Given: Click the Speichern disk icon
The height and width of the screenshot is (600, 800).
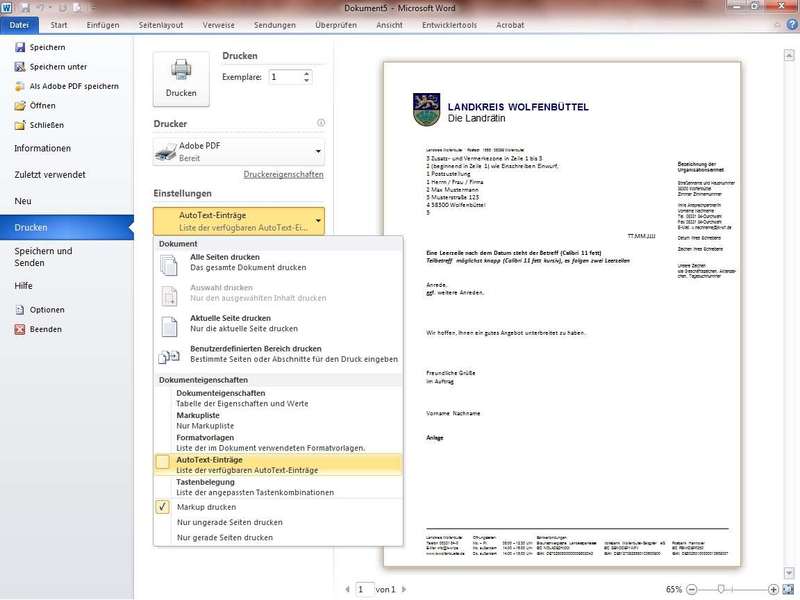Looking at the screenshot, I should 20,47.
